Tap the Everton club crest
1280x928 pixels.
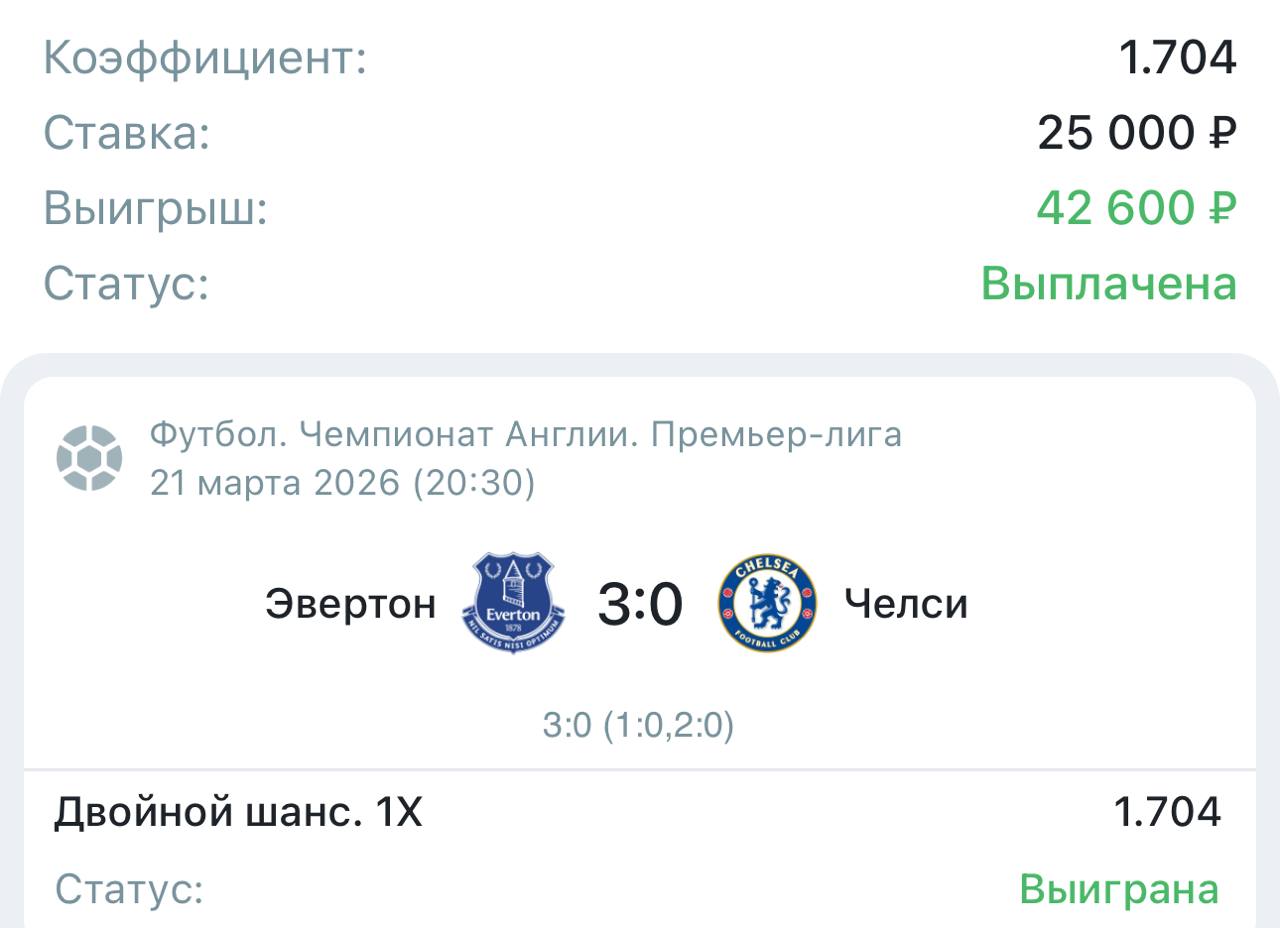514,603
